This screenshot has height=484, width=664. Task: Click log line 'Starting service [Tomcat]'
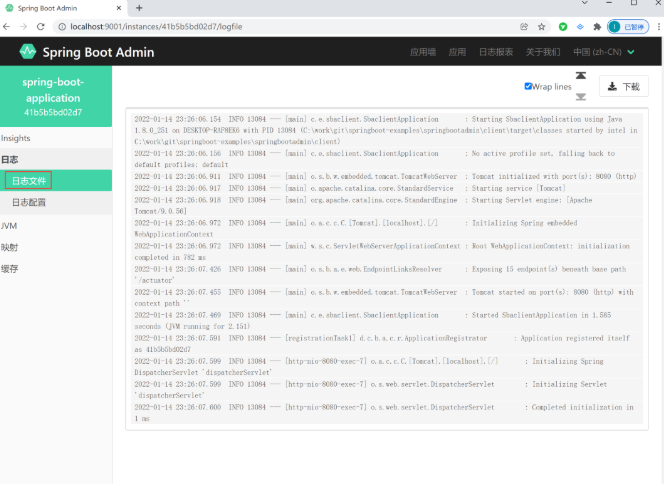387,188
